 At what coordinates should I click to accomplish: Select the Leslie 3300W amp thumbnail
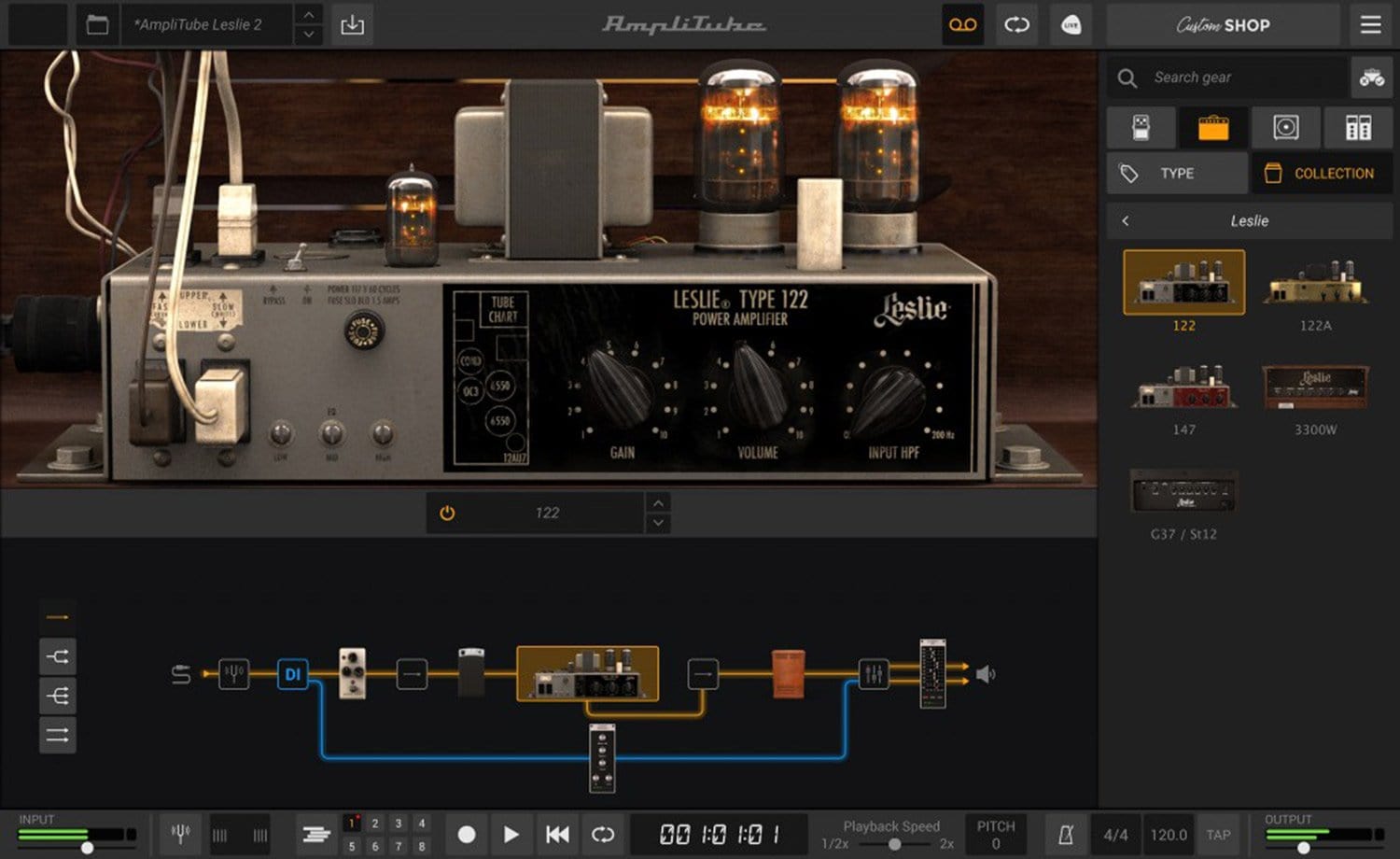1315,387
